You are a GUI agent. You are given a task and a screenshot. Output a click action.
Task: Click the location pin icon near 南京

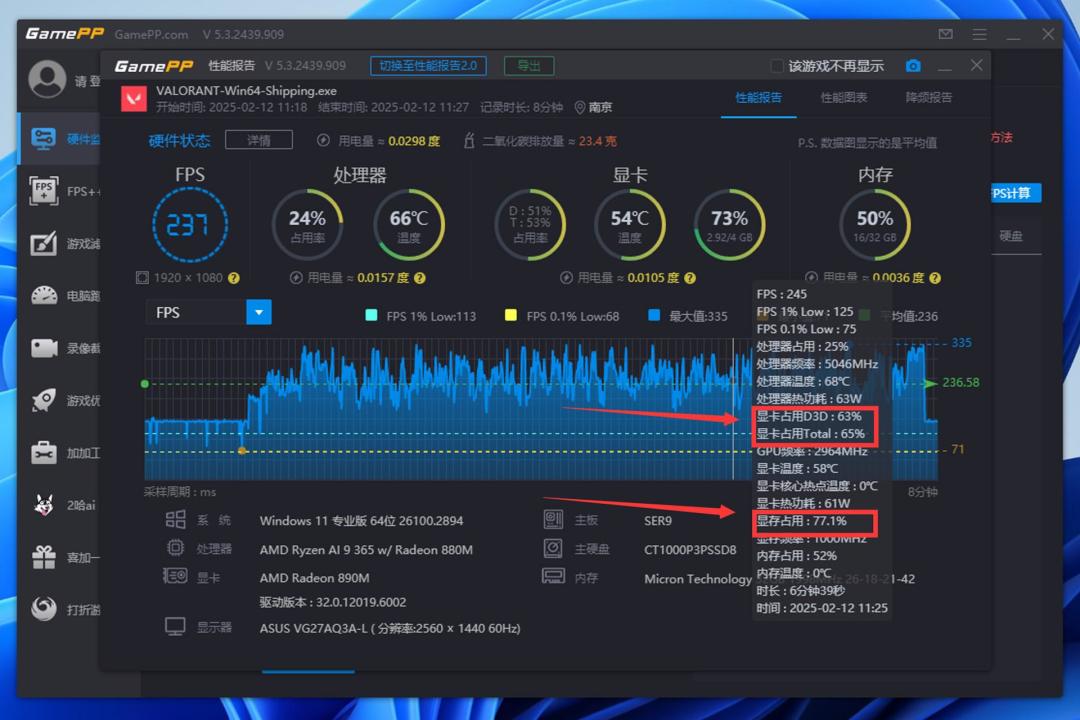coord(580,107)
